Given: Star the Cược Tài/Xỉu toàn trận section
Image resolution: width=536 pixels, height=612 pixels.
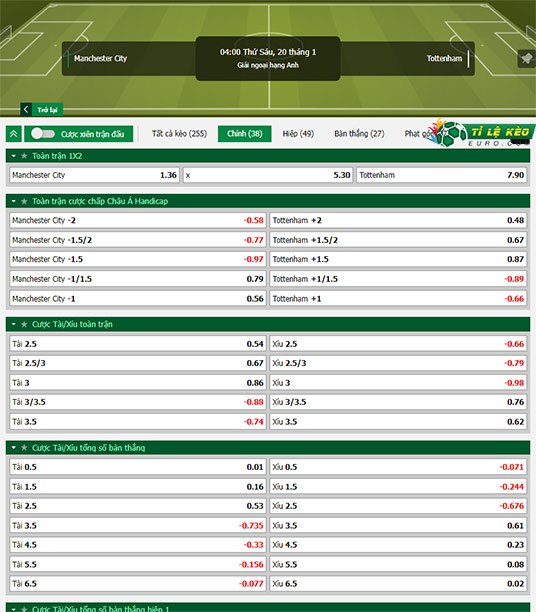Looking at the screenshot, I should 24,324.
